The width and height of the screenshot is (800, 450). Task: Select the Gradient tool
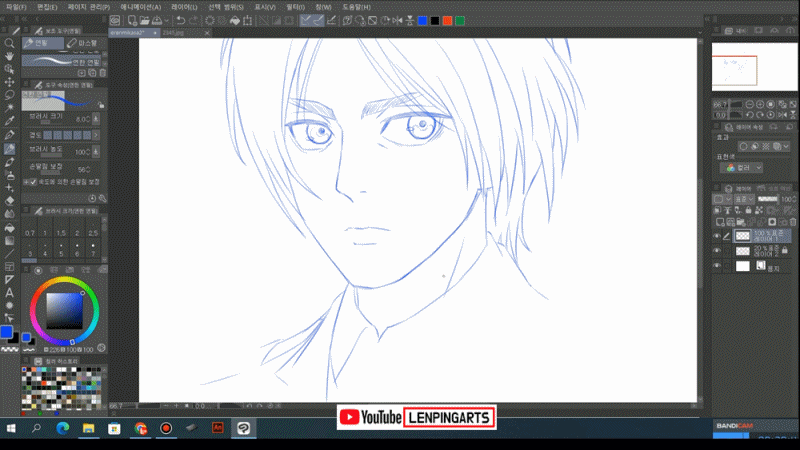pyautogui.click(x=9, y=240)
